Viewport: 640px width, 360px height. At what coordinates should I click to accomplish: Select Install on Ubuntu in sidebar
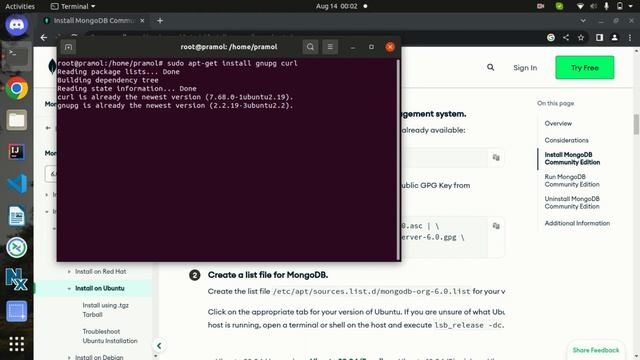pos(100,288)
